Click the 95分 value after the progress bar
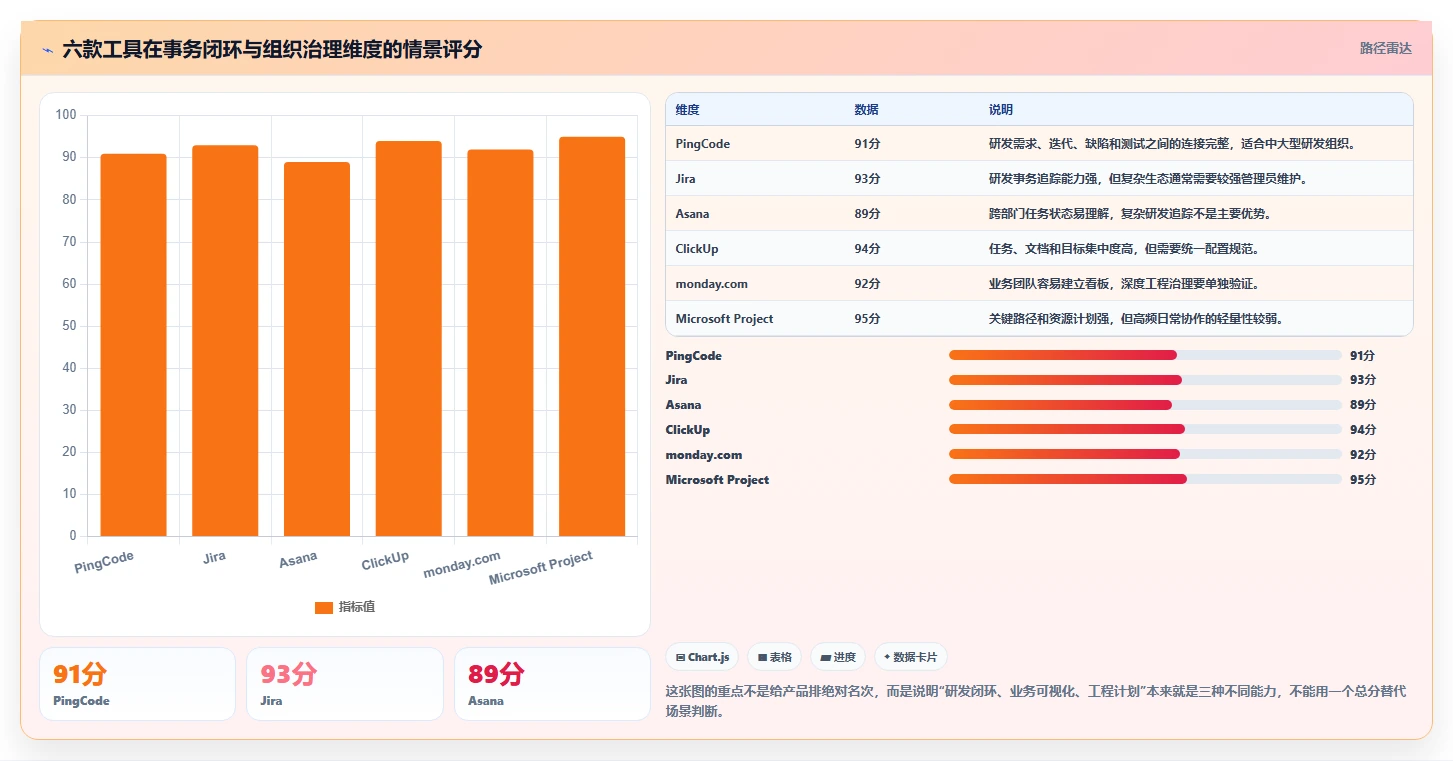 1363,480
